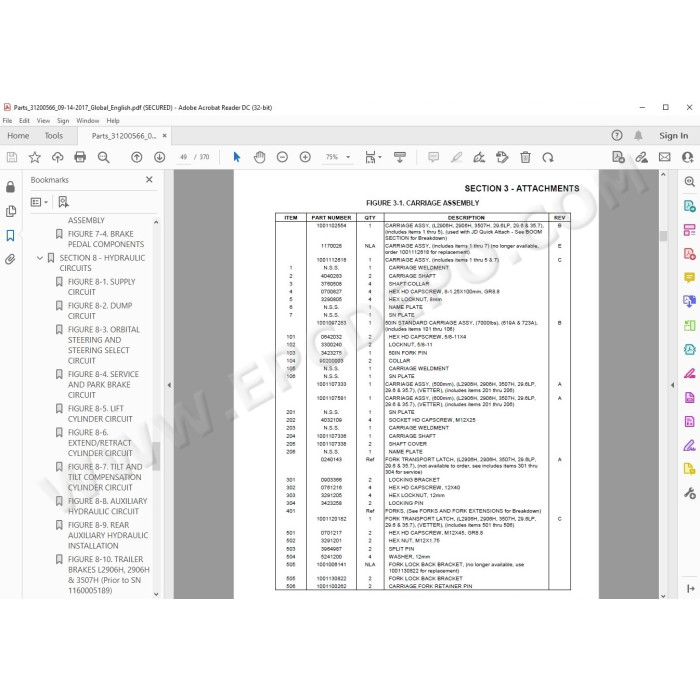Select the Highlight text pen

[x=456, y=157]
